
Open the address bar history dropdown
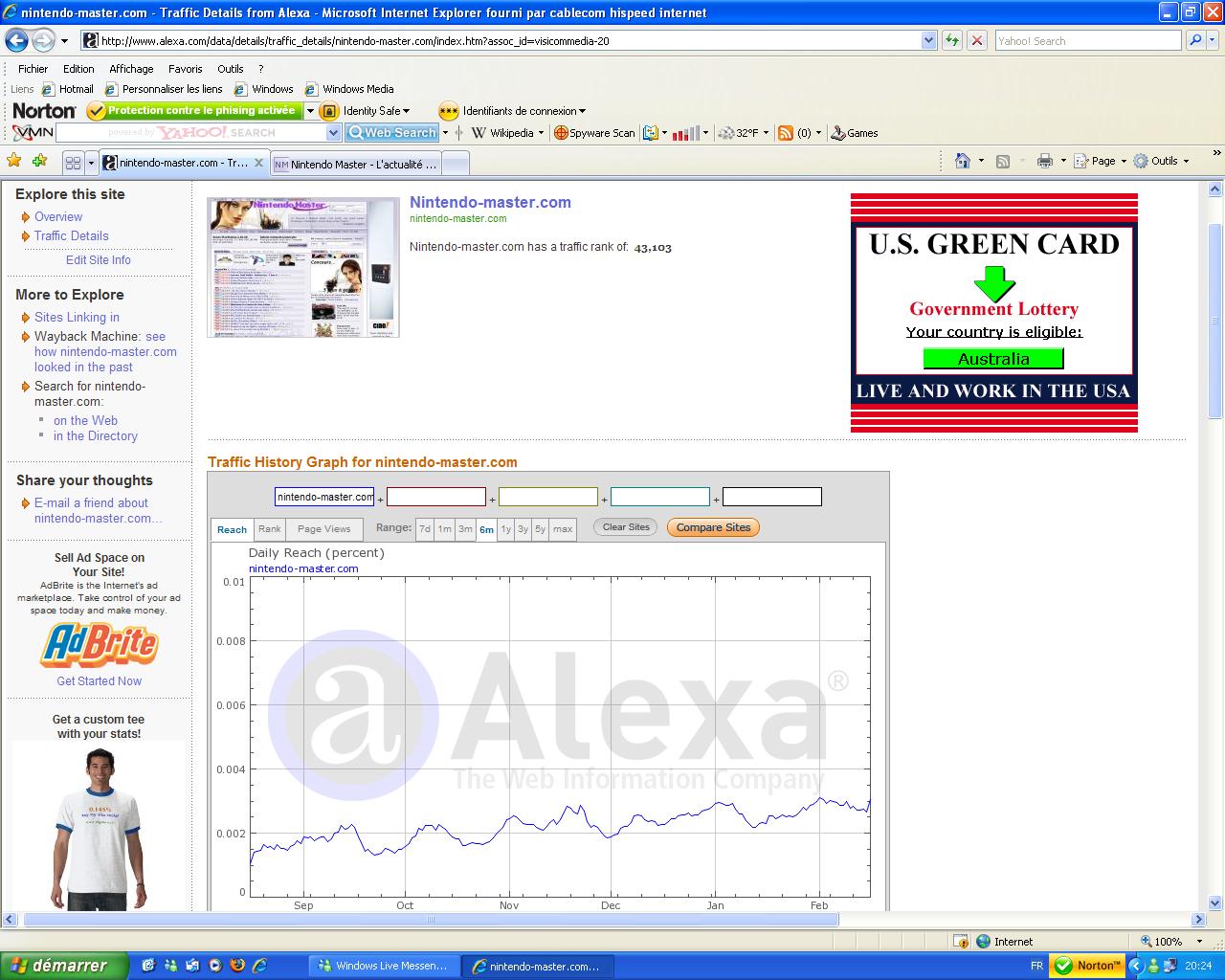coord(928,40)
